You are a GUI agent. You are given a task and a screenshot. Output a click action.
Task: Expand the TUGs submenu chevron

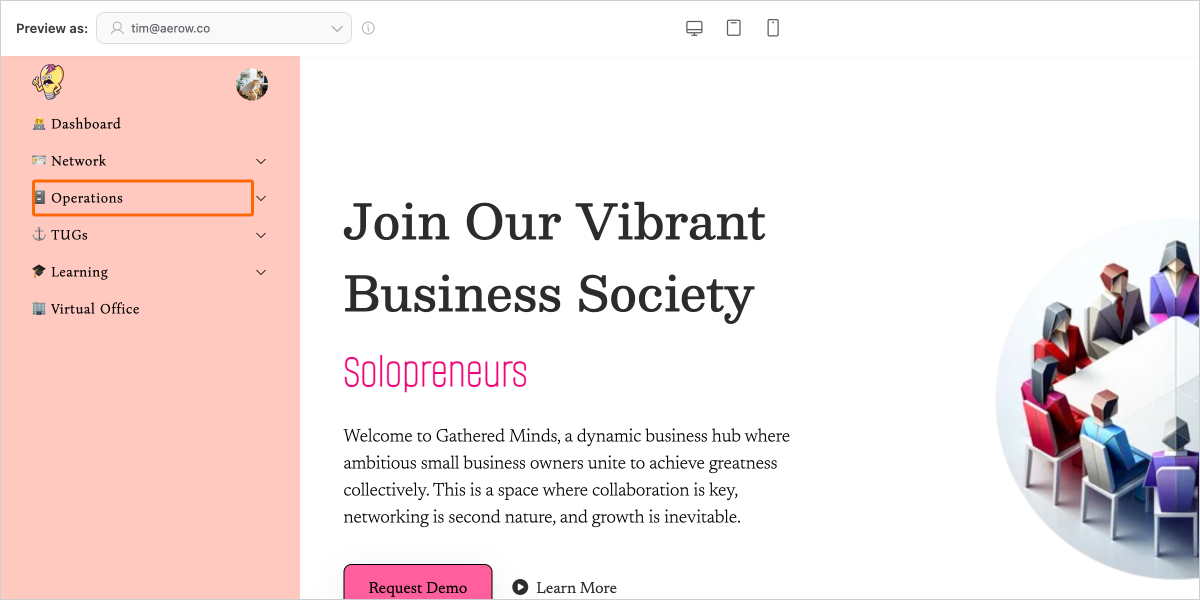click(261, 235)
